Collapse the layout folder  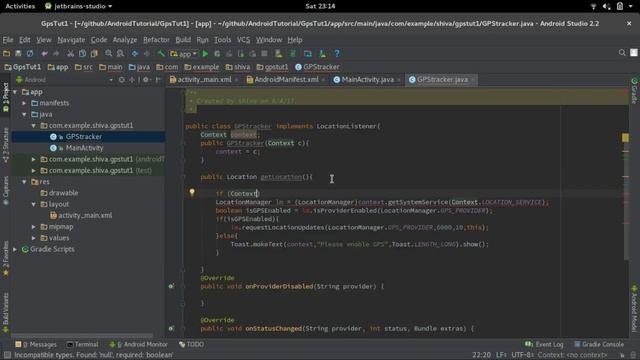click(34, 204)
